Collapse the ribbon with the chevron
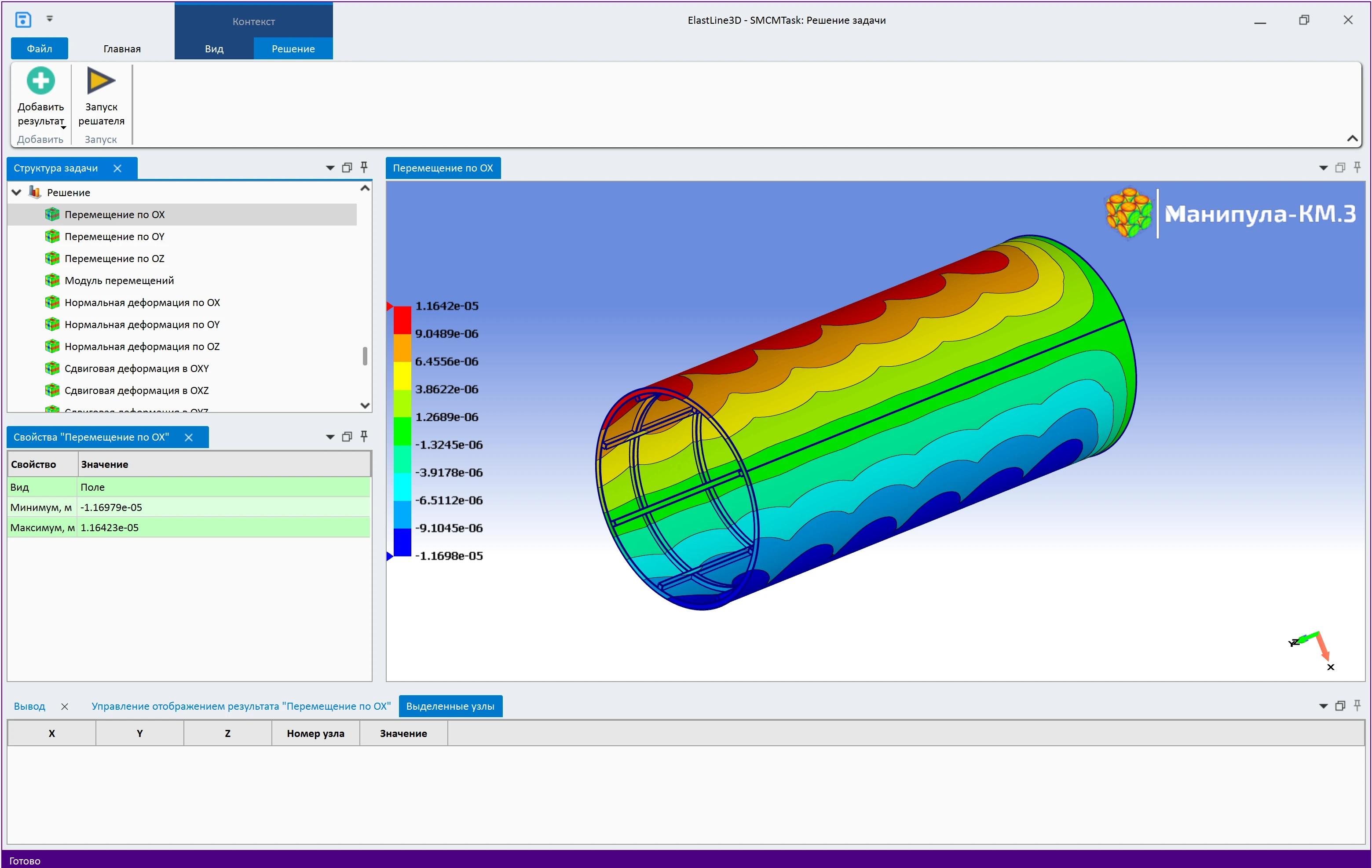Viewport: 1372px width, 868px height. [x=1352, y=139]
